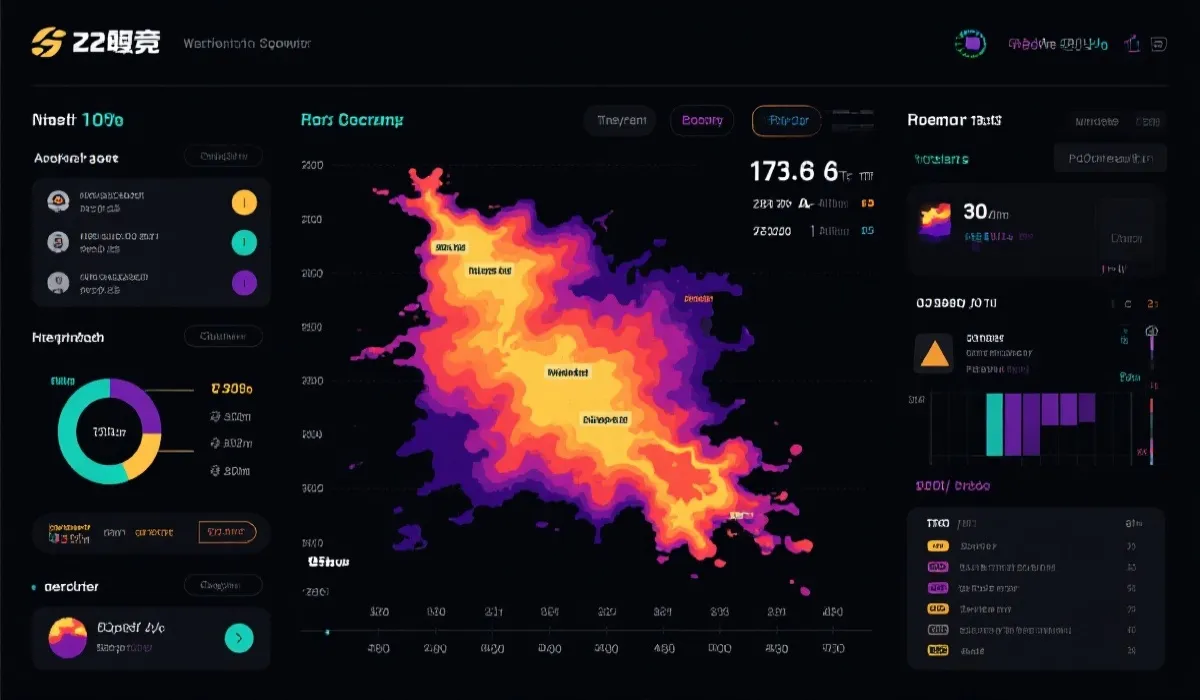
Task: Click the circular purple avatar icon in header
Action: click(x=970, y=43)
